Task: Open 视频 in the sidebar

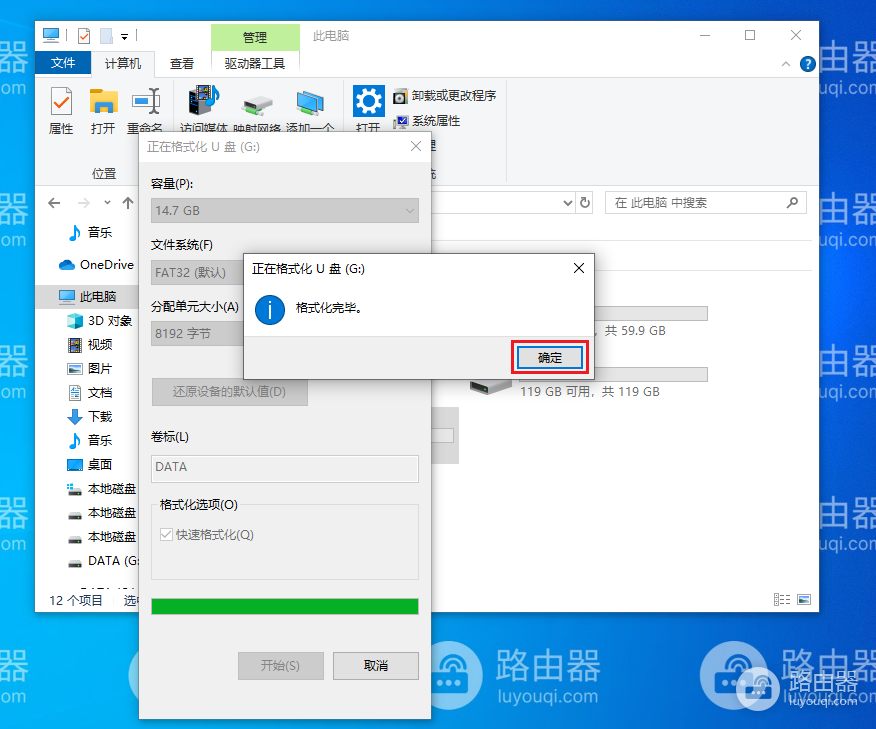Action: [x=90, y=345]
